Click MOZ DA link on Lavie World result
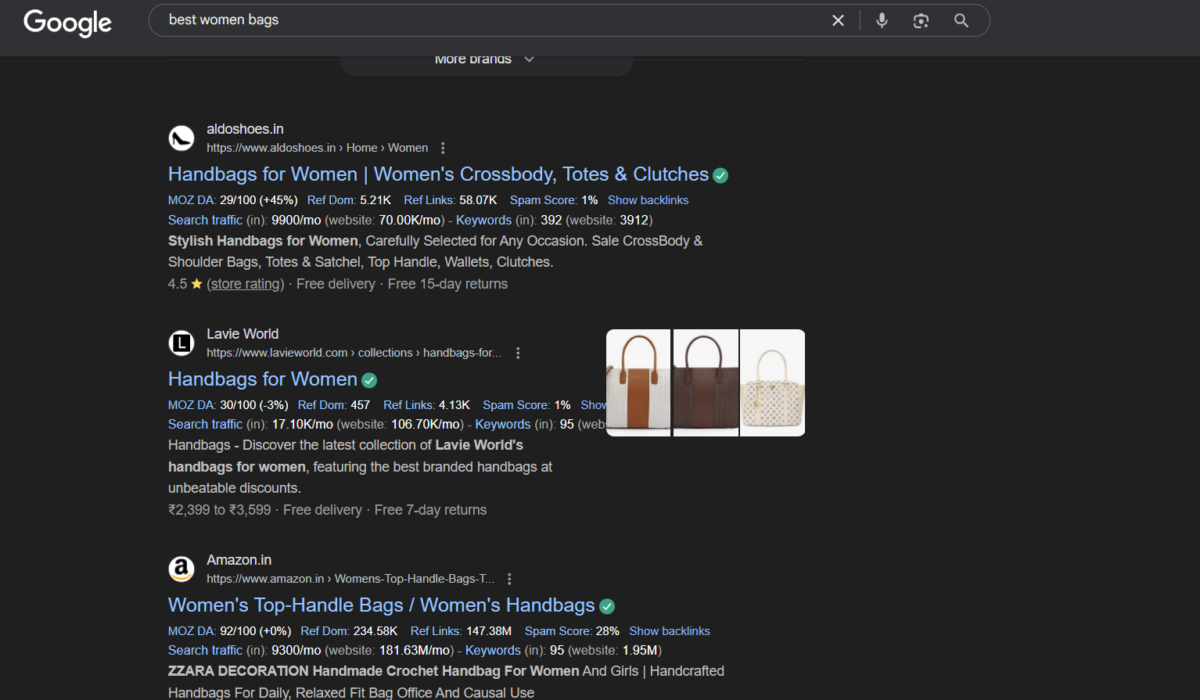1200x700 pixels. point(192,405)
